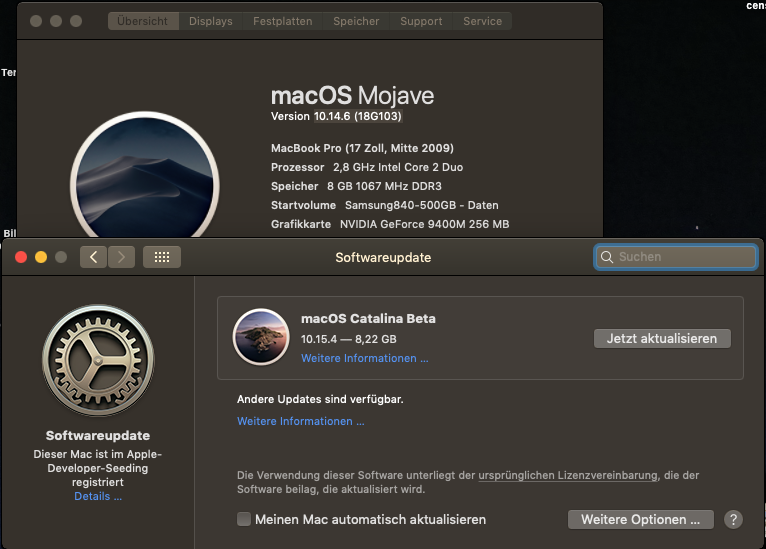The height and width of the screenshot is (549, 766).
Task: Click Andere Updates sind verfügbar text
Action: coord(320,399)
